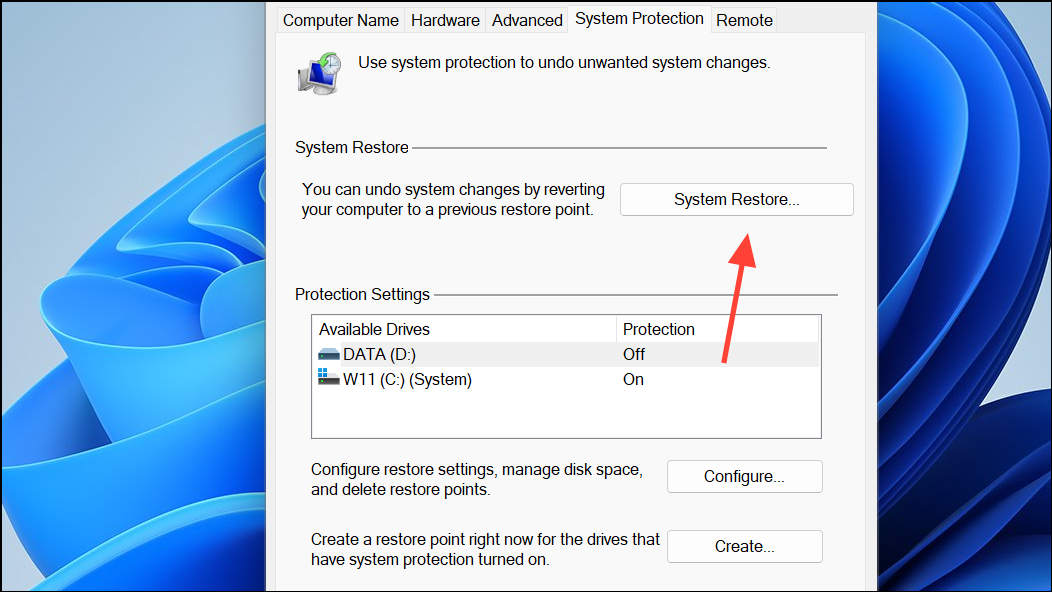Screen dimensions: 1052x592
Task: Select W11 (C:) (System) row
Action: (566, 379)
